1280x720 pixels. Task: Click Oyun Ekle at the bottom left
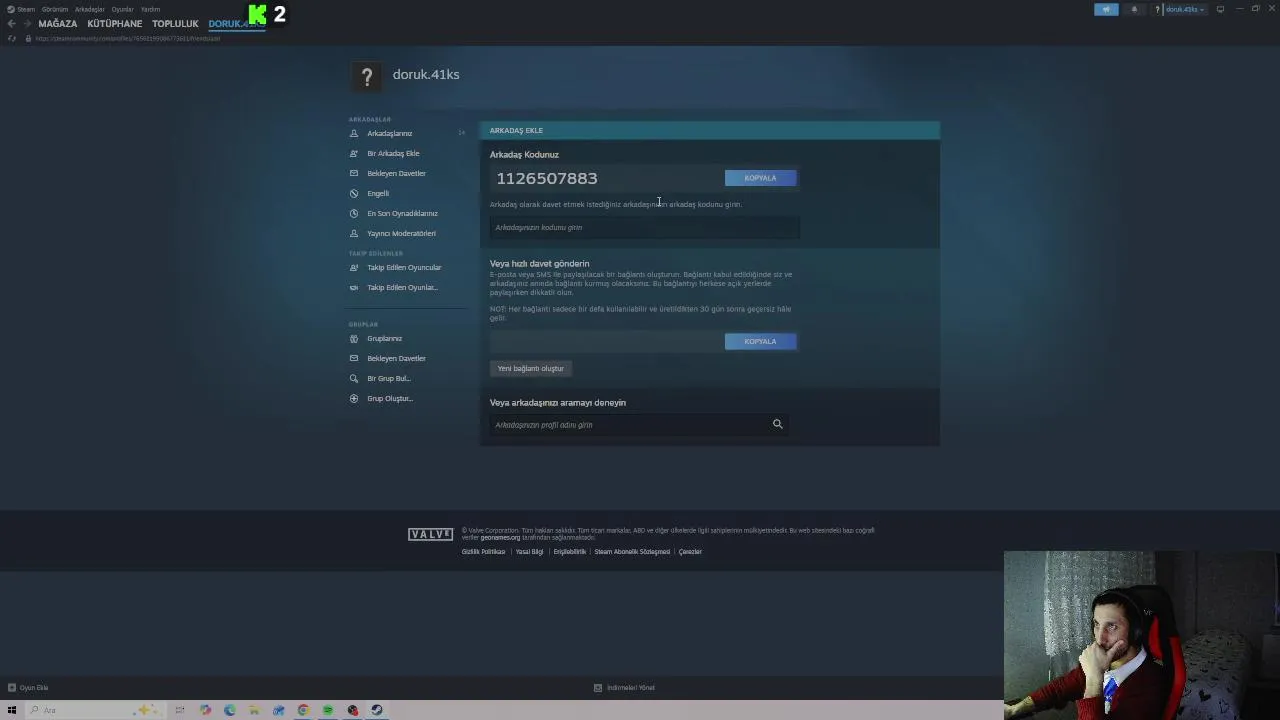28,687
